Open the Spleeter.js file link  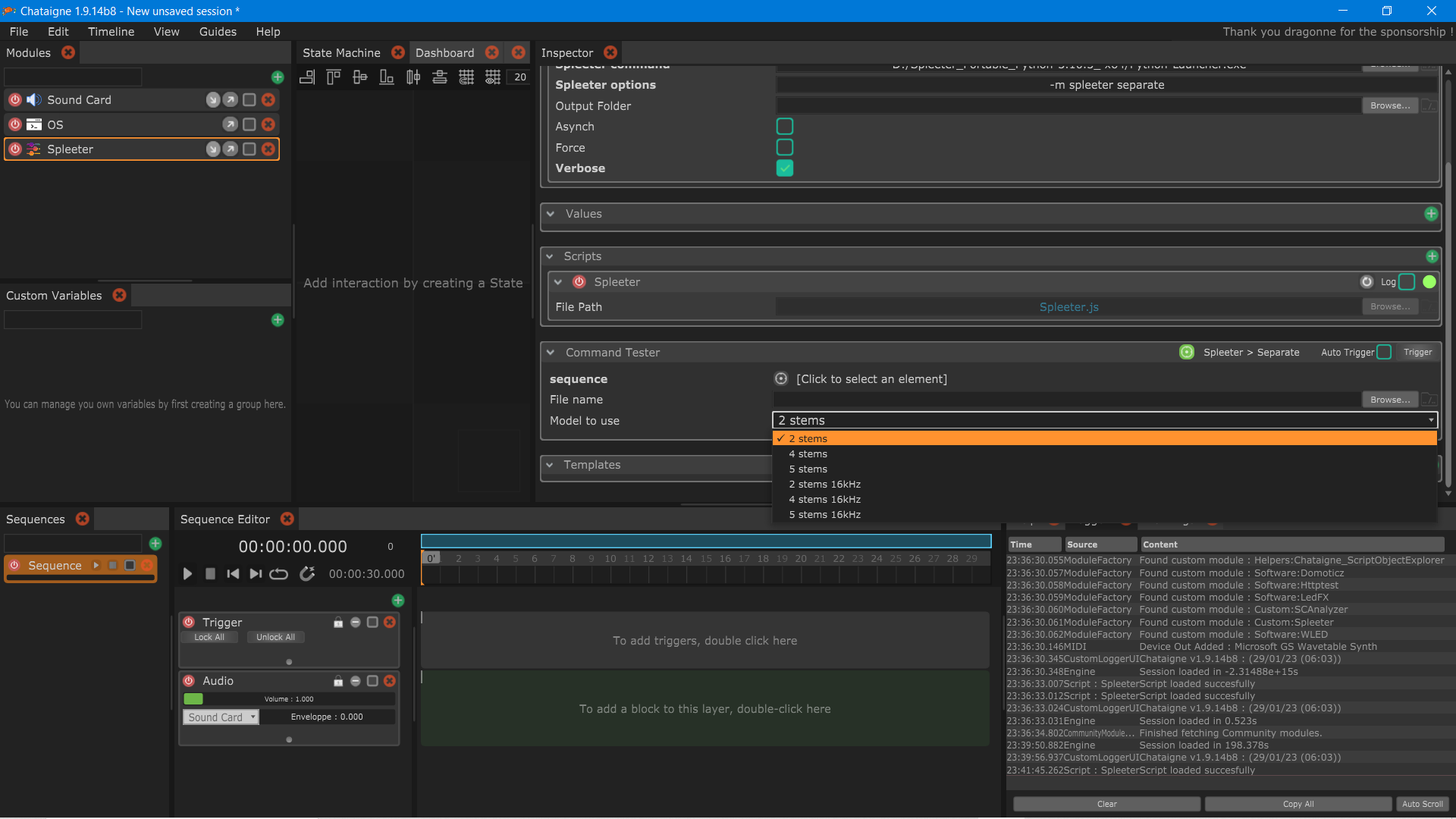click(1068, 307)
